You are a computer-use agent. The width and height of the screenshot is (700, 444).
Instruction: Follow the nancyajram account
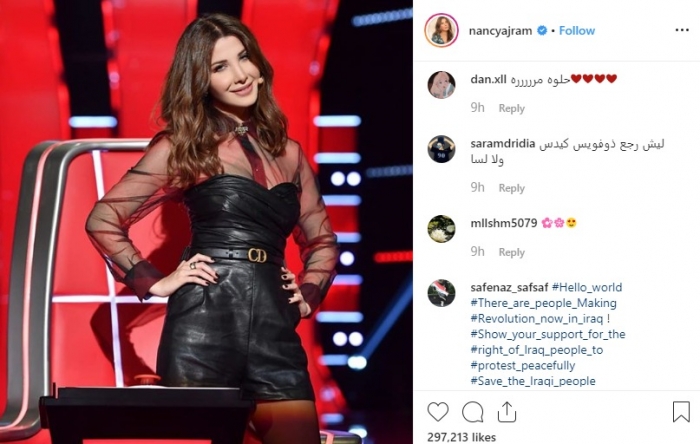tap(577, 30)
